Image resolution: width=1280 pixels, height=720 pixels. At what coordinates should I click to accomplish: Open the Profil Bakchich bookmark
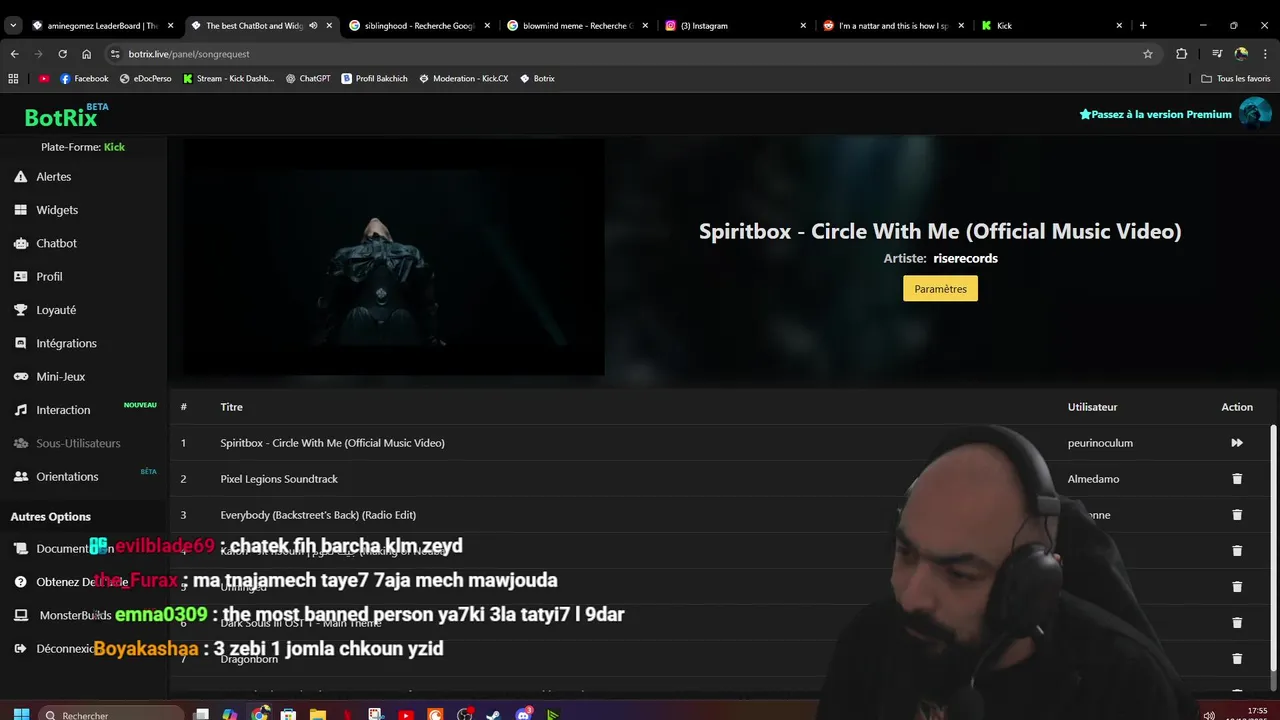375,79
